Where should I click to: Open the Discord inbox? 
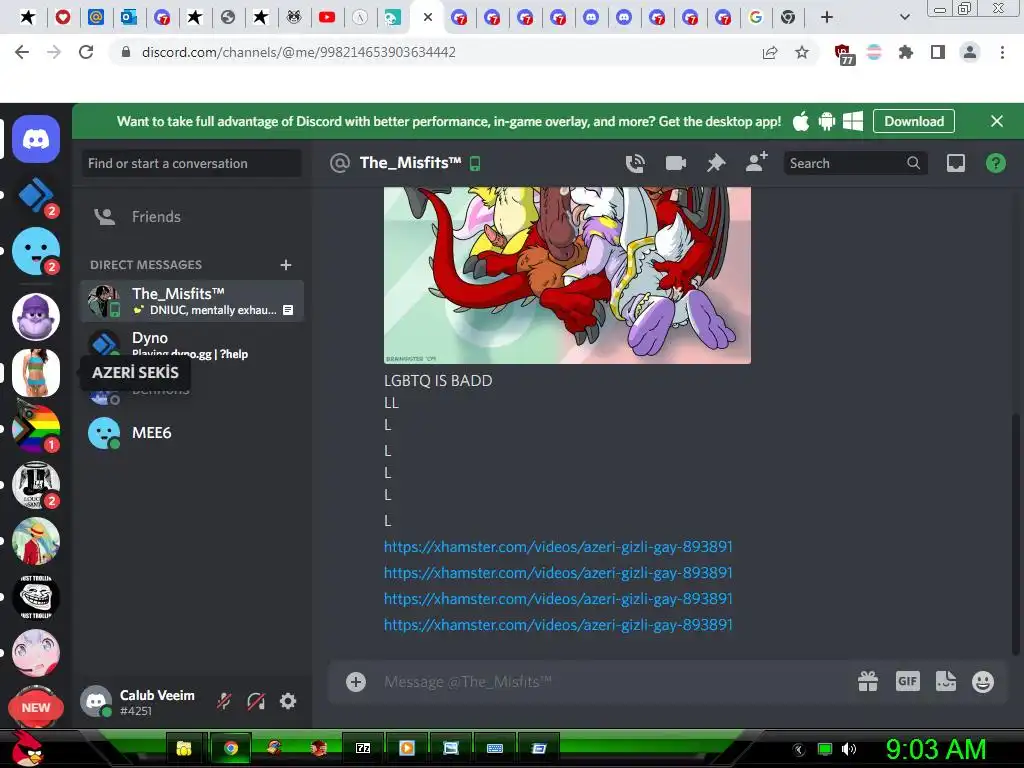(955, 163)
